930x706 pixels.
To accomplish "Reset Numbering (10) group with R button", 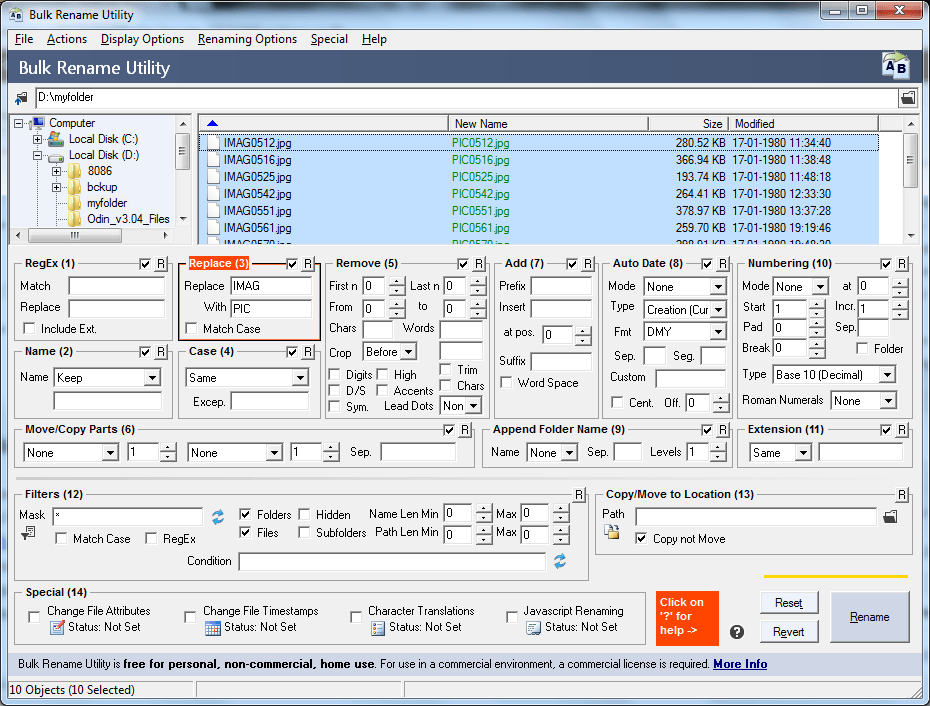I will (x=902, y=264).
